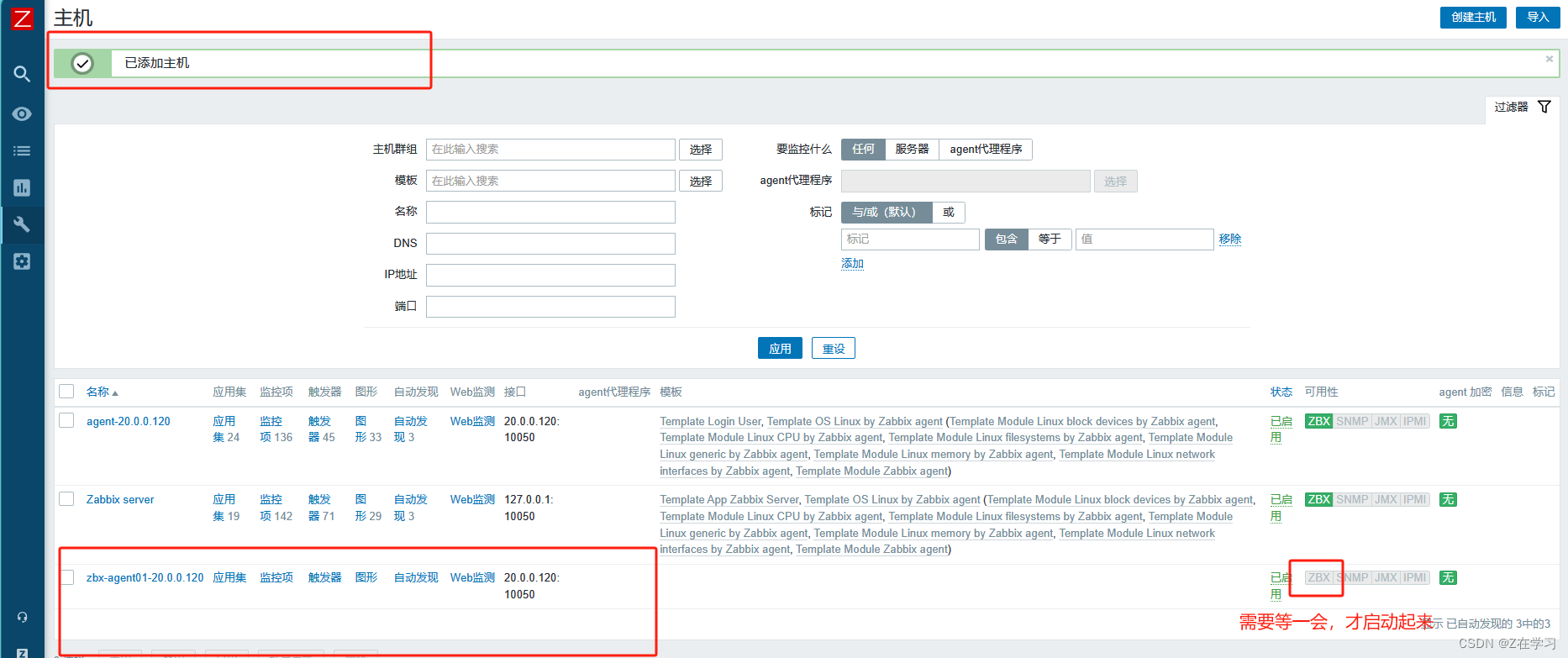Focus the 端口 input field
This screenshot has width=1568, height=658.
click(x=550, y=307)
